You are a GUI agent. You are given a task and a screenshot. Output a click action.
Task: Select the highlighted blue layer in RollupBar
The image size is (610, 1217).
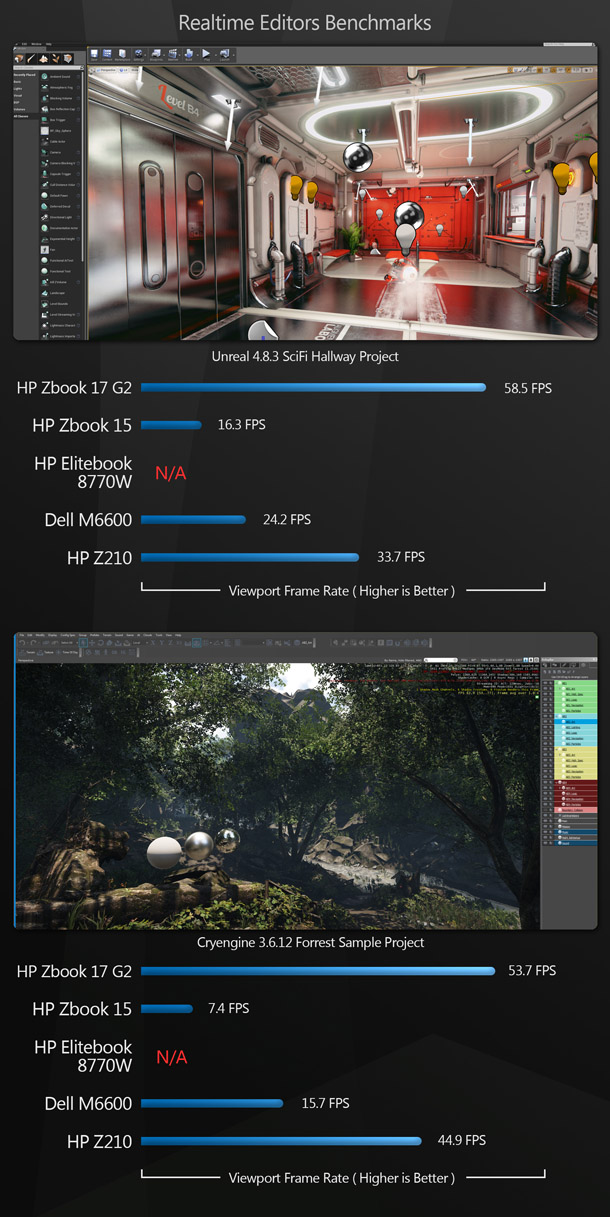point(572,720)
